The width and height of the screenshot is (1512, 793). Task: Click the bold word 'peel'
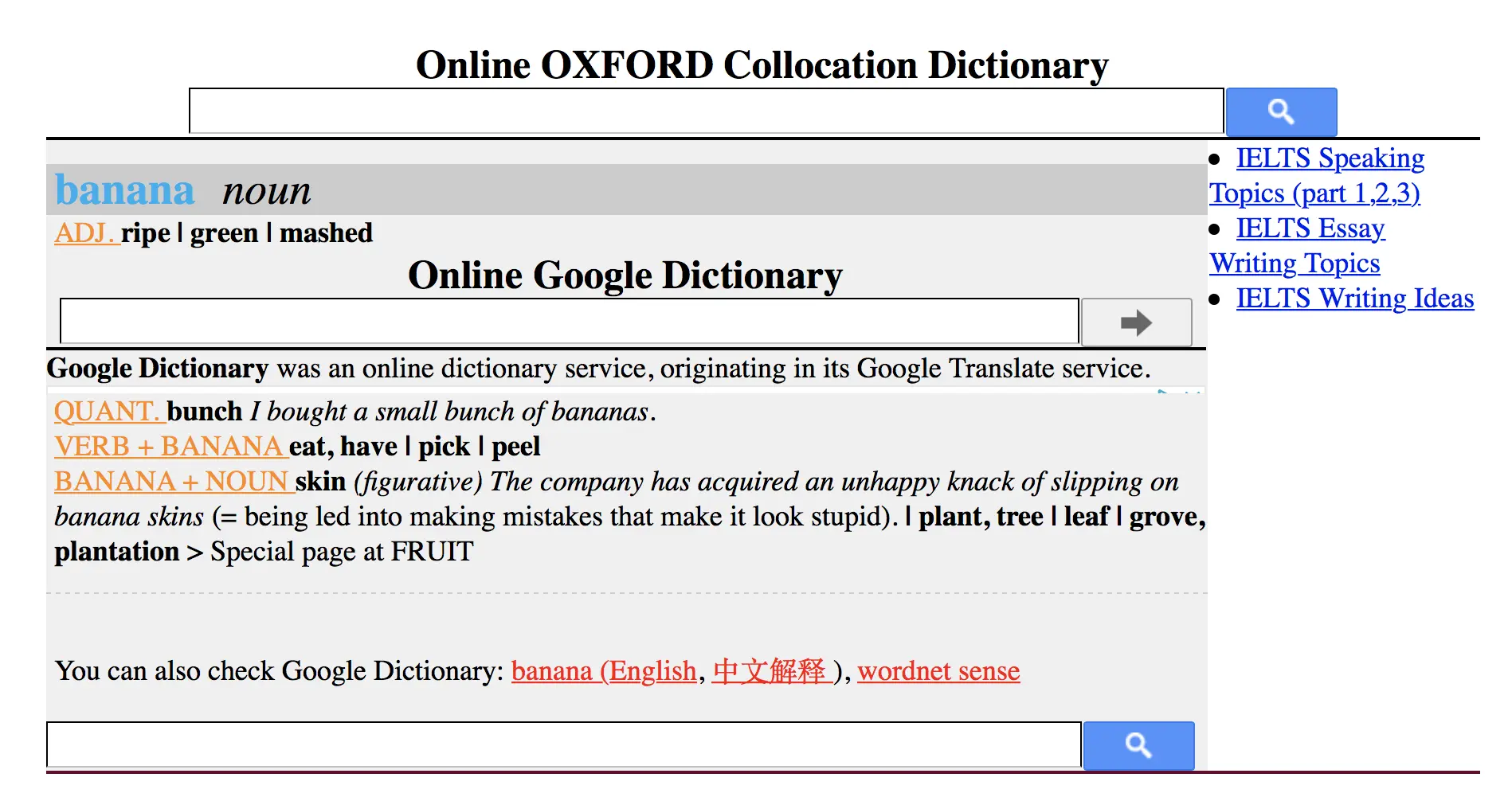(x=515, y=446)
